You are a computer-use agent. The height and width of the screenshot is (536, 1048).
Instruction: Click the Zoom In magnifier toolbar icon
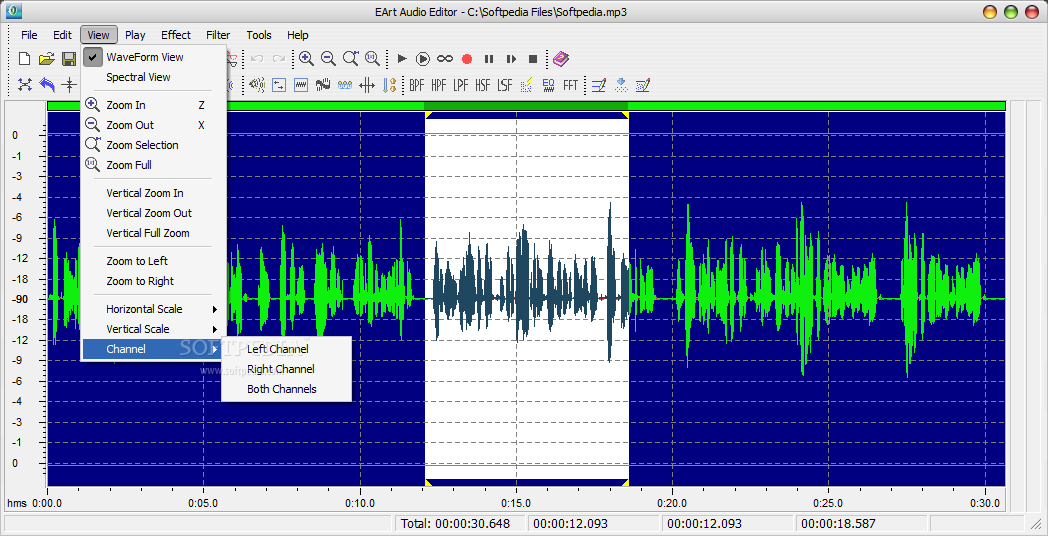point(306,59)
